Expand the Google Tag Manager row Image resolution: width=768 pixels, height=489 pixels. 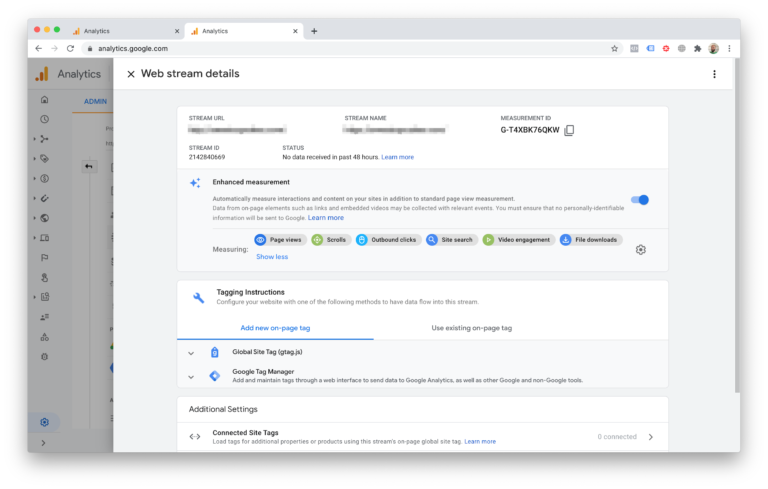[x=191, y=377]
